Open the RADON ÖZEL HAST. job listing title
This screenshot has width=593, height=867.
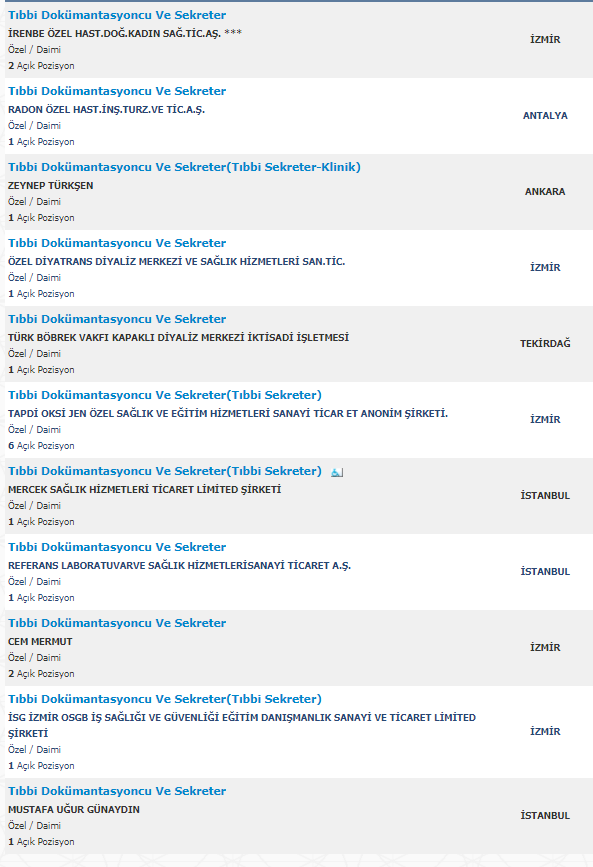point(117,91)
